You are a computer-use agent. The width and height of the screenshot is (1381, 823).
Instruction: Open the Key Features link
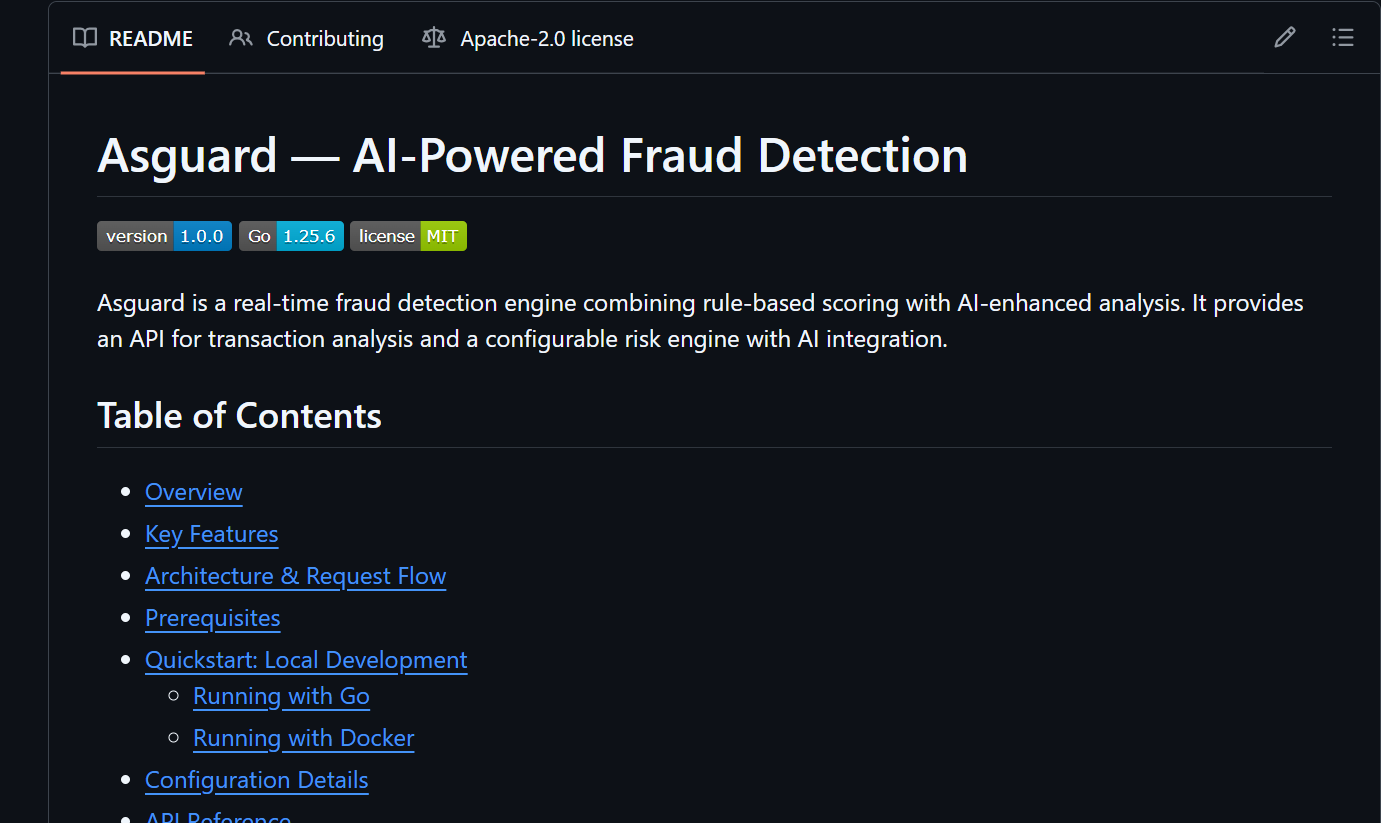(211, 534)
